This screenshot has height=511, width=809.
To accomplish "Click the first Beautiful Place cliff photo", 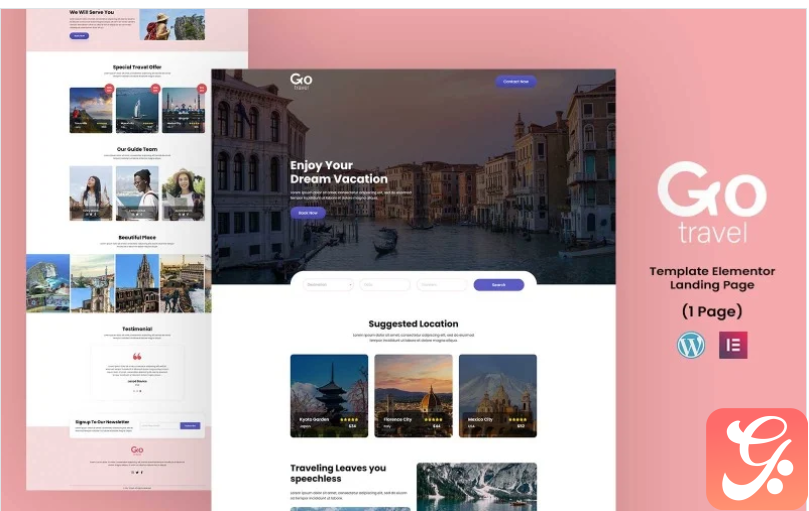I will (48, 283).
